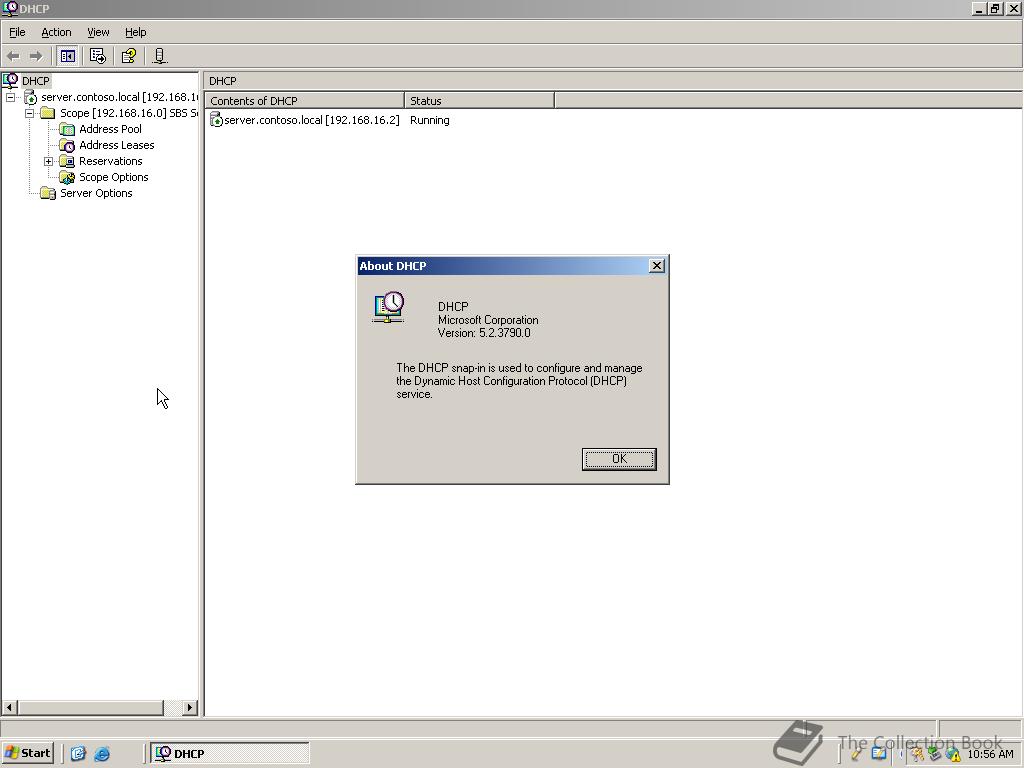Toggle the Show/Hide Console Tree button
Image resolution: width=1024 pixels, height=768 pixels.
(x=67, y=56)
